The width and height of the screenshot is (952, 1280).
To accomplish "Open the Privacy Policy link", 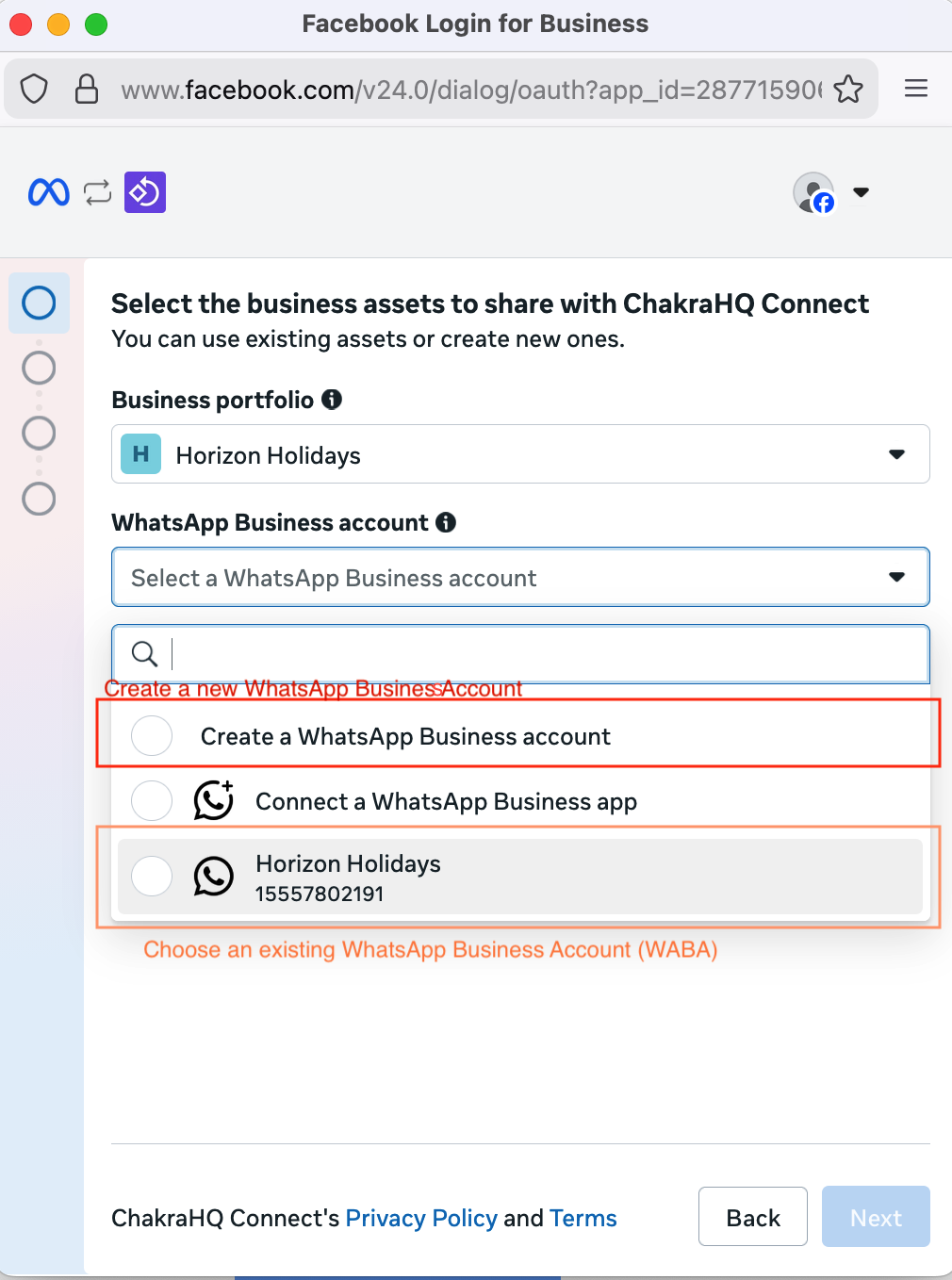I will 421,1219.
